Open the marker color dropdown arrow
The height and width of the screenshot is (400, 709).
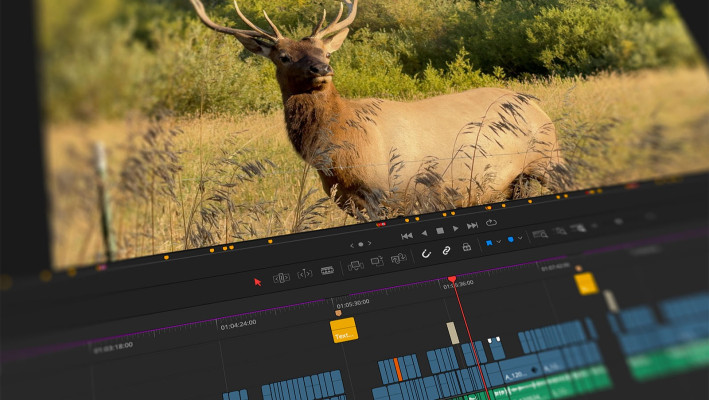pyautogui.click(x=520, y=238)
